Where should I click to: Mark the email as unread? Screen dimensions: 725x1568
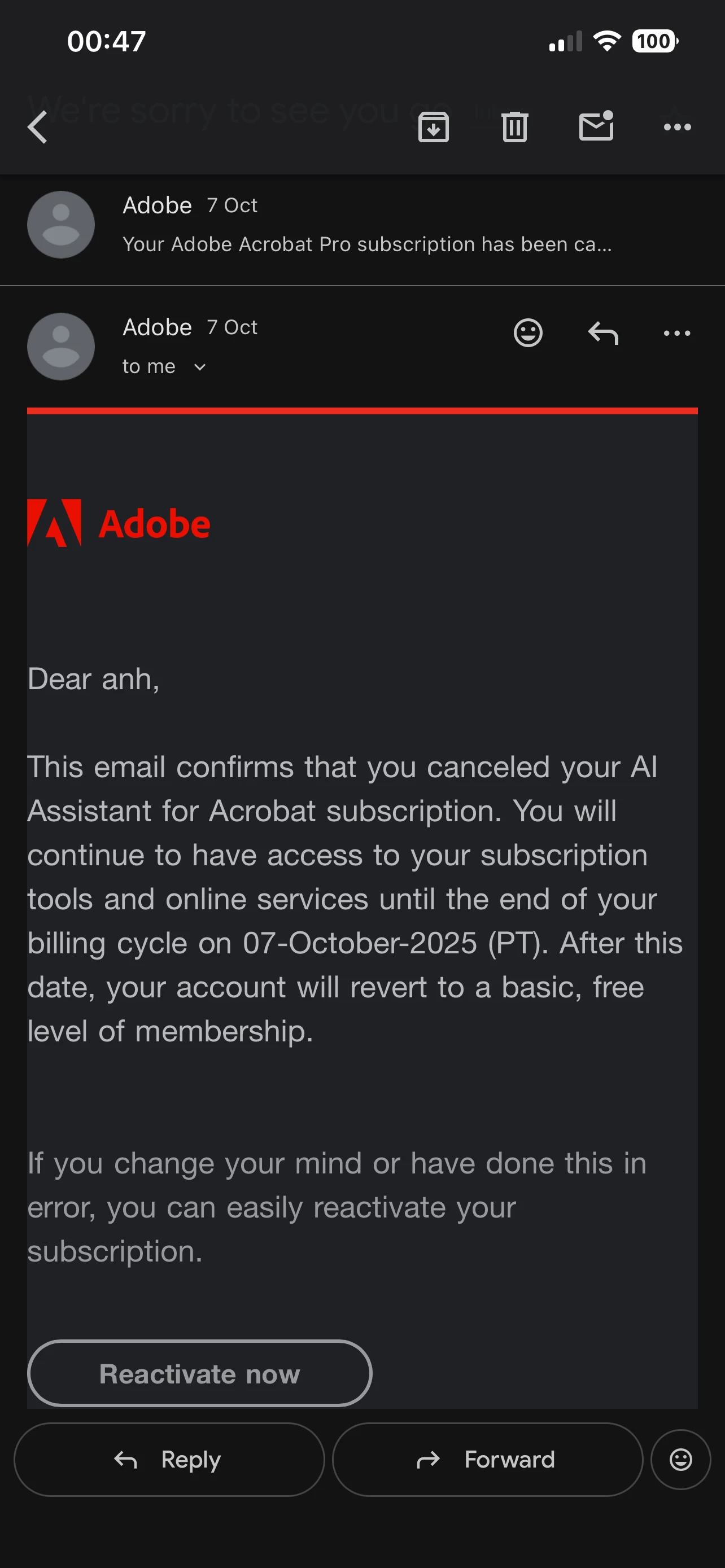pyautogui.click(x=596, y=126)
